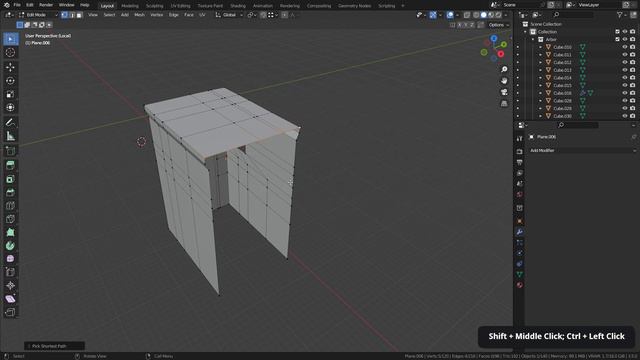Open the Modifiers properties tab
Screen dimensions: 640x360
(x=520, y=232)
